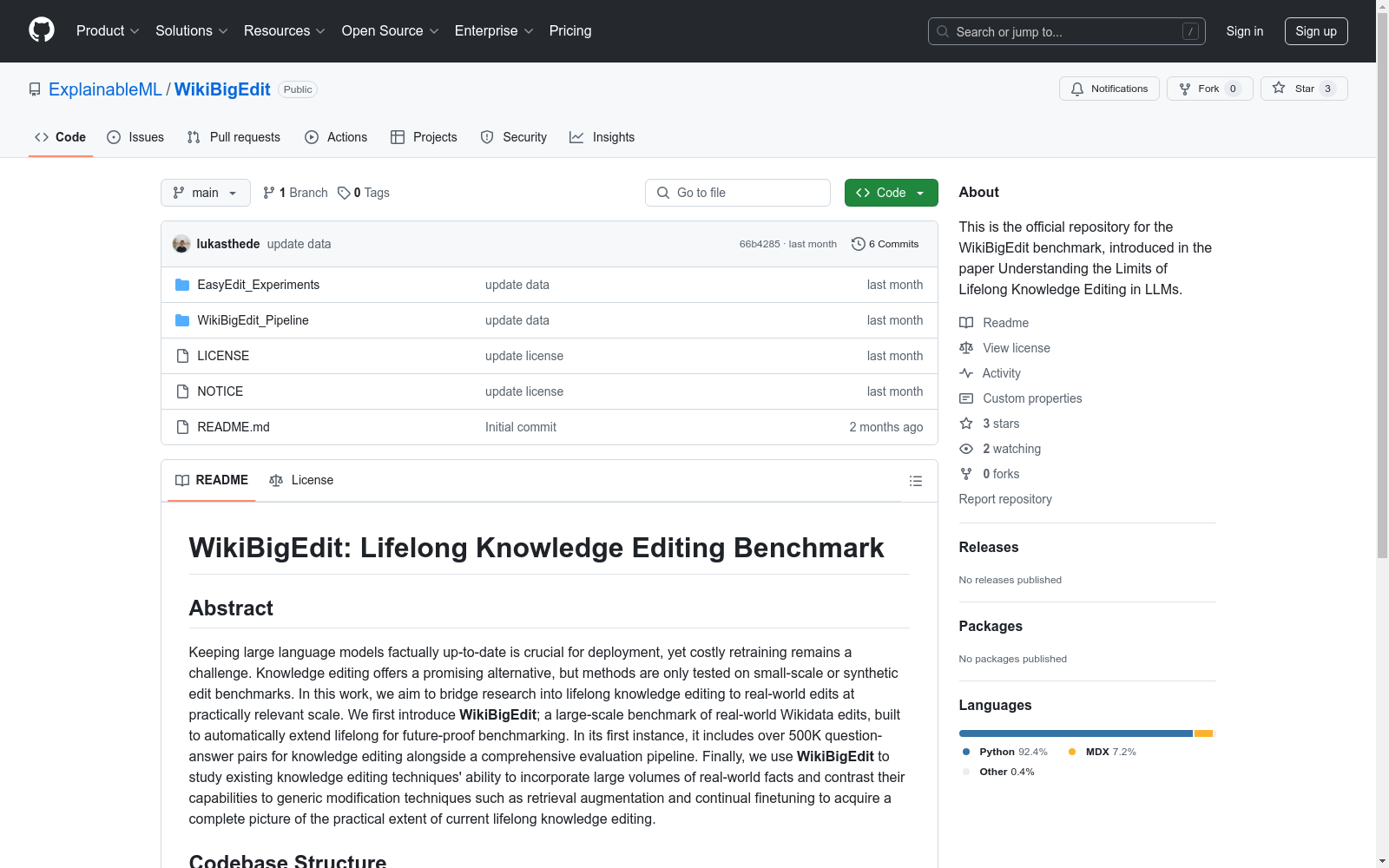Expand the Open Source menu
1389x868 pixels.
(391, 31)
